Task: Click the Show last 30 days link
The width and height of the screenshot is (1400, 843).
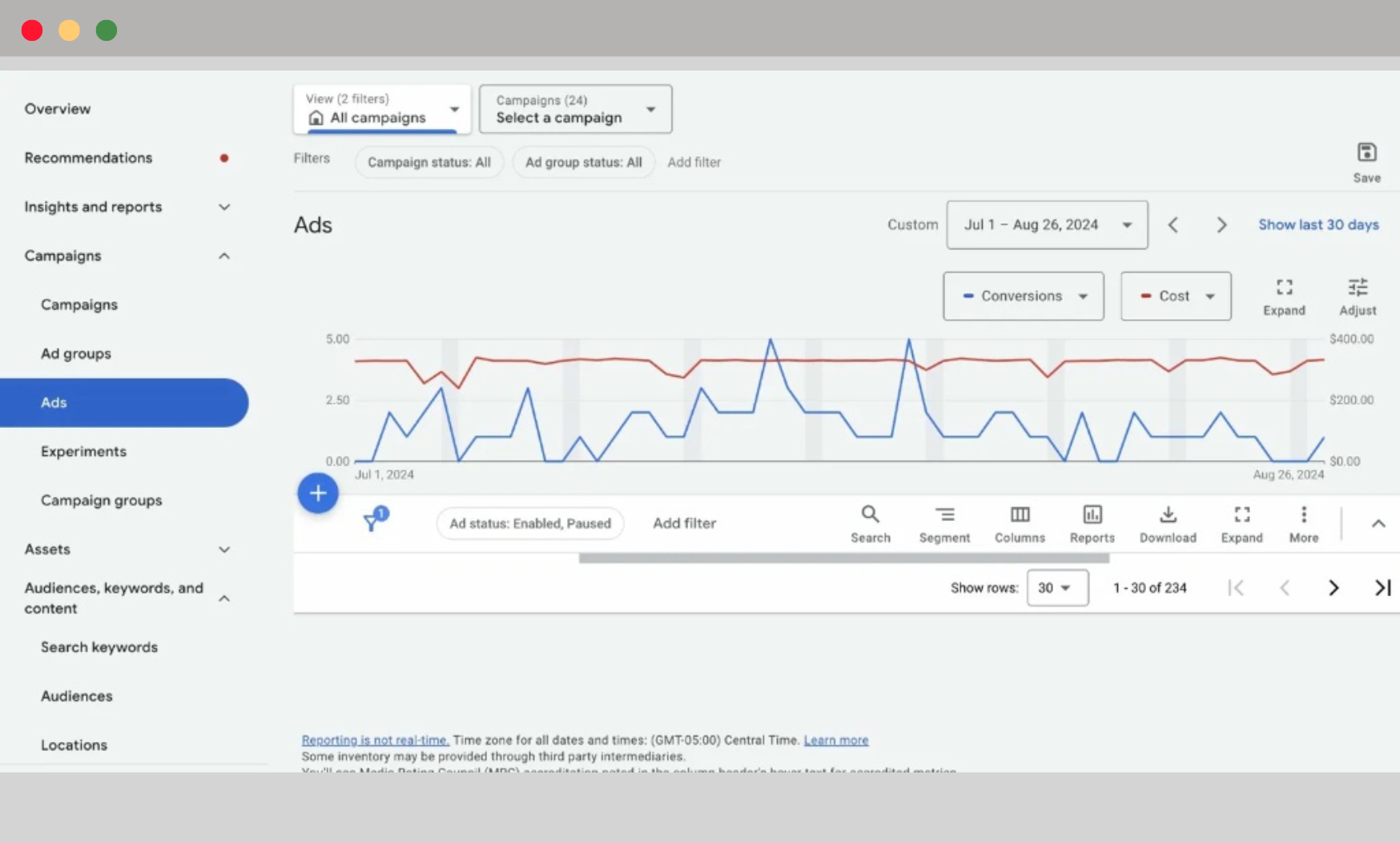Action: (1318, 224)
